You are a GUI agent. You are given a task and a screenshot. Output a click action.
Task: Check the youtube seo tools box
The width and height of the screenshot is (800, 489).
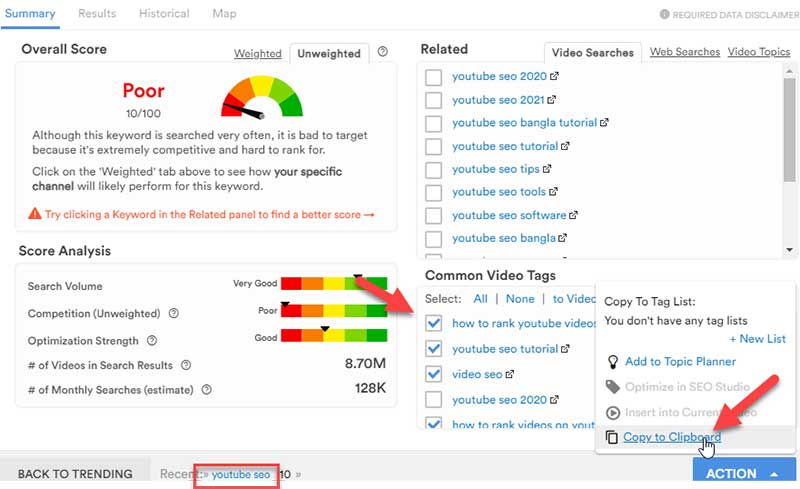coord(433,192)
